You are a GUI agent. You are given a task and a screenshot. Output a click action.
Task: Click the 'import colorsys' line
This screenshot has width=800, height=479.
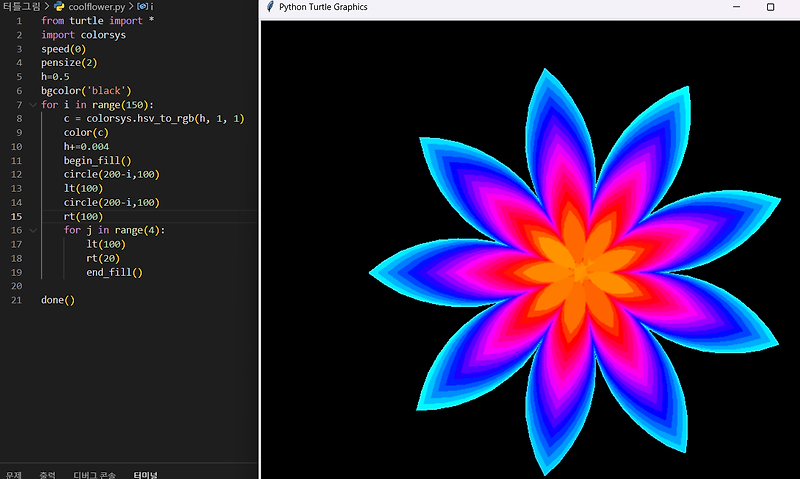(x=83, y=35)
